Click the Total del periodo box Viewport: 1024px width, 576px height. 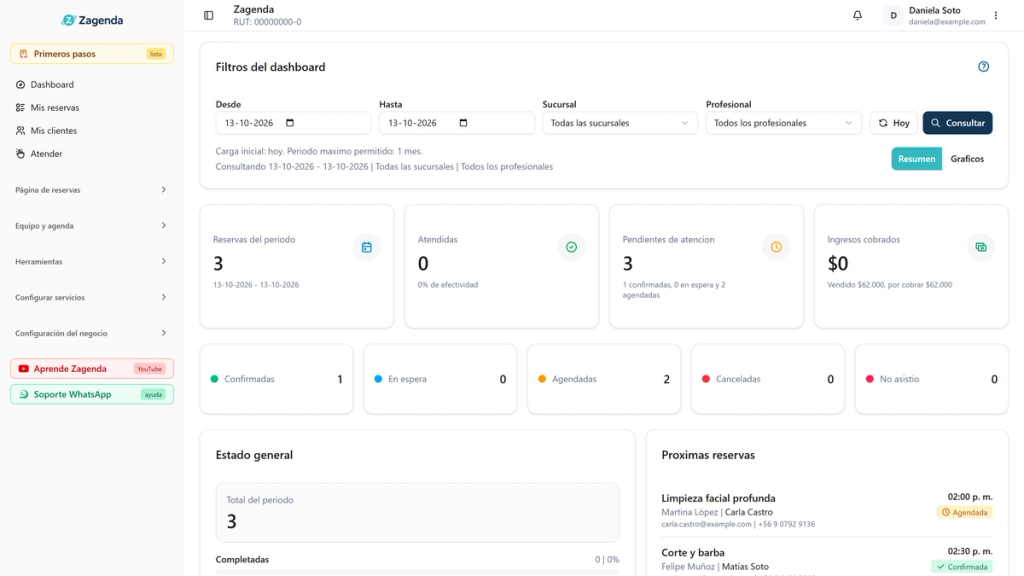417,513
